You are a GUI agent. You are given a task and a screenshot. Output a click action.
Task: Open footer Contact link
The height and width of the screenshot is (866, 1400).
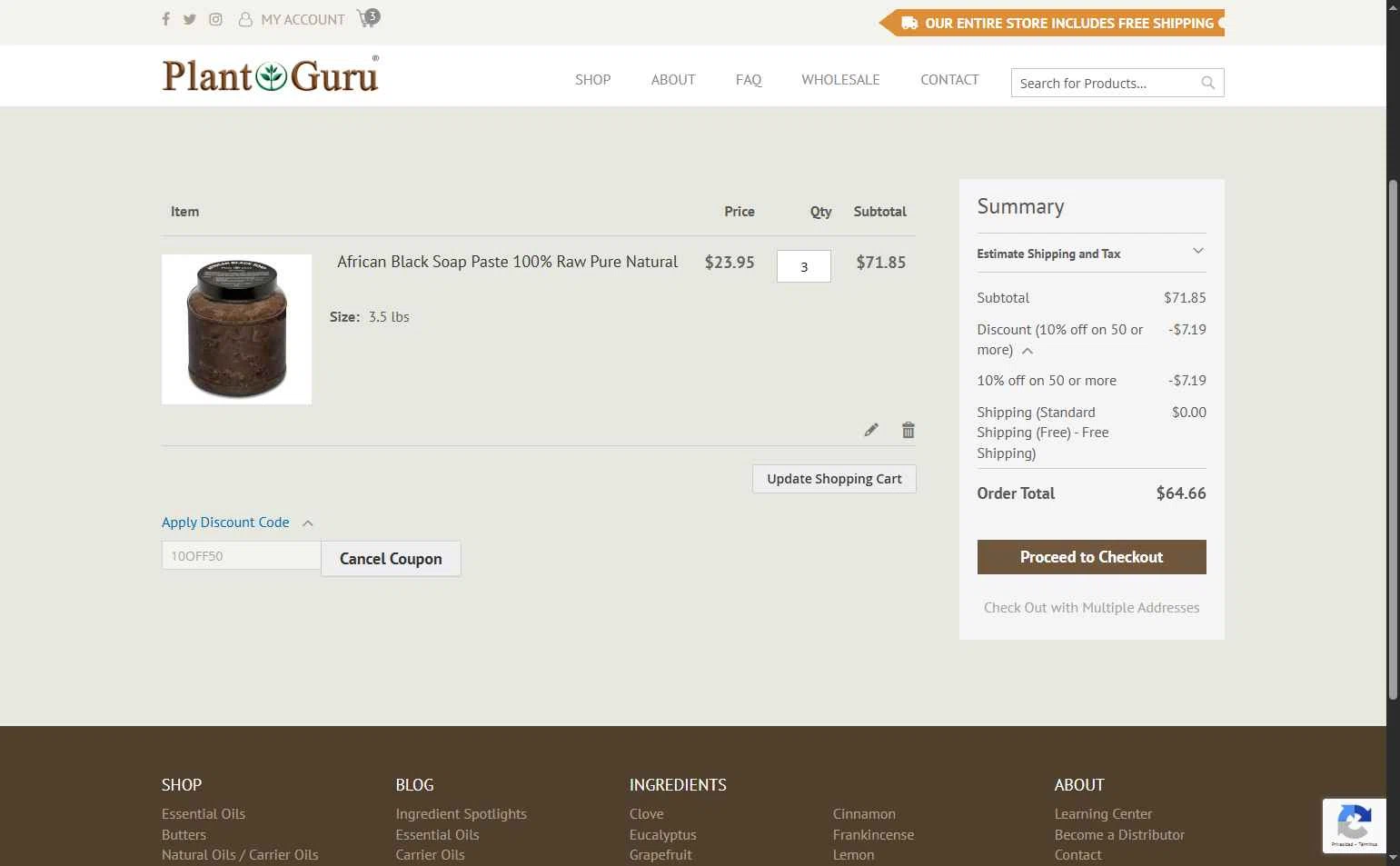[x=1077, y=855]
